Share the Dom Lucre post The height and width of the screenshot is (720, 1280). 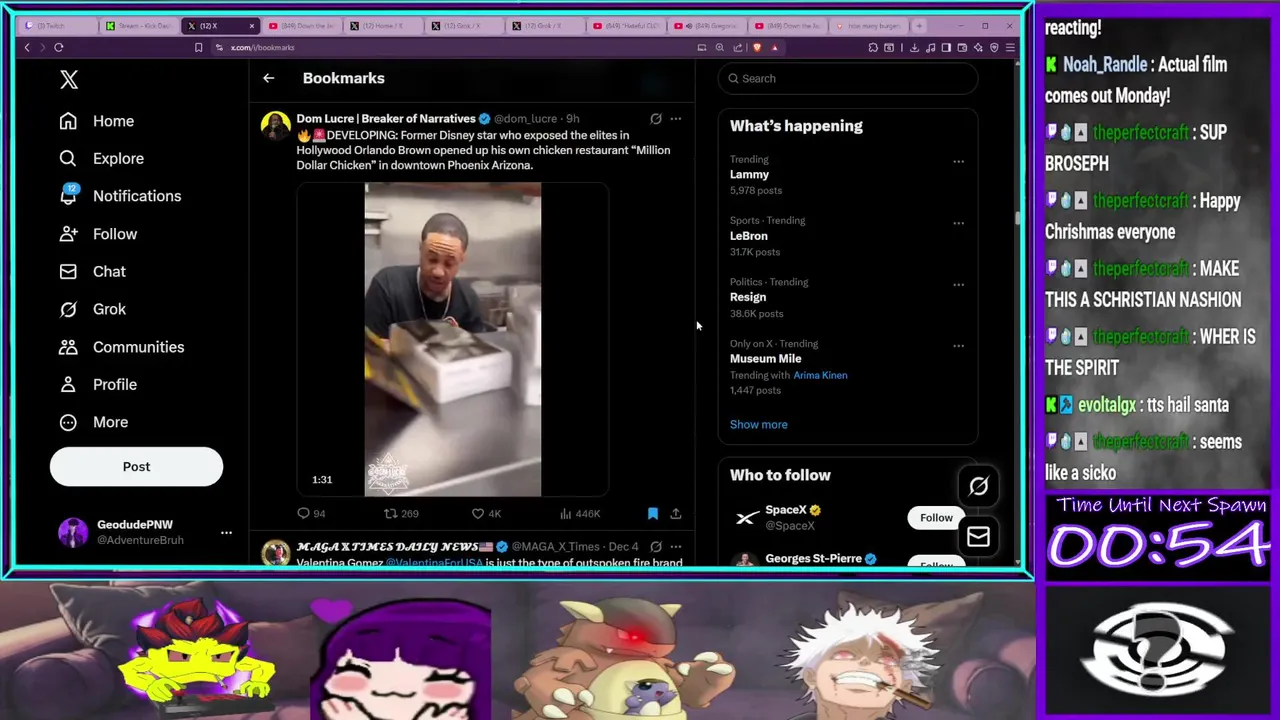click(x=676, y=513)
